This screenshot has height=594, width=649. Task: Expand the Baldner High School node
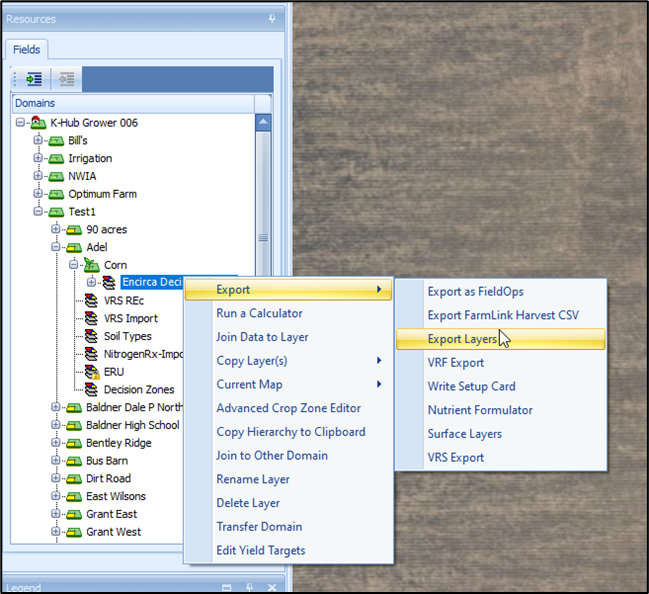(55, 425)
